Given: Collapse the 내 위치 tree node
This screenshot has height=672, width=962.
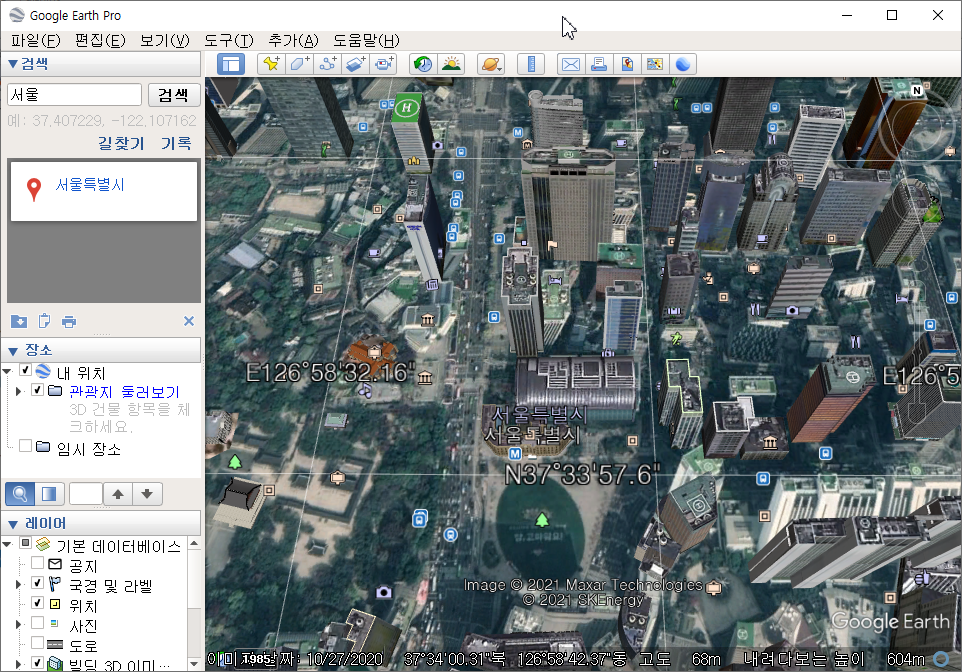Looking at the screenshot, I should pyautogui.click(x=7, y=371).
